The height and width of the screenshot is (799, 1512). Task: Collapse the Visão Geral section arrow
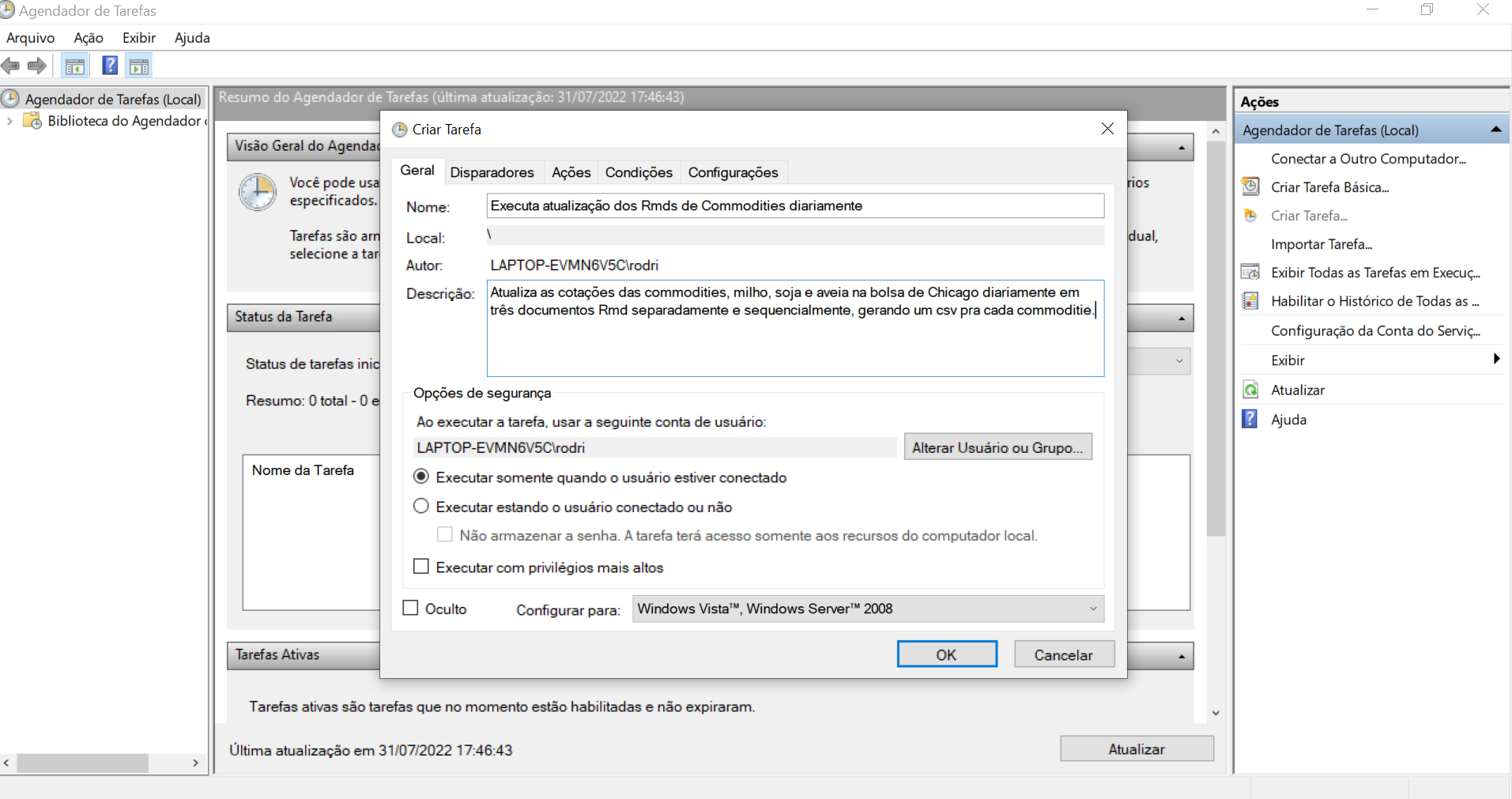click(x=1182, y=148)
